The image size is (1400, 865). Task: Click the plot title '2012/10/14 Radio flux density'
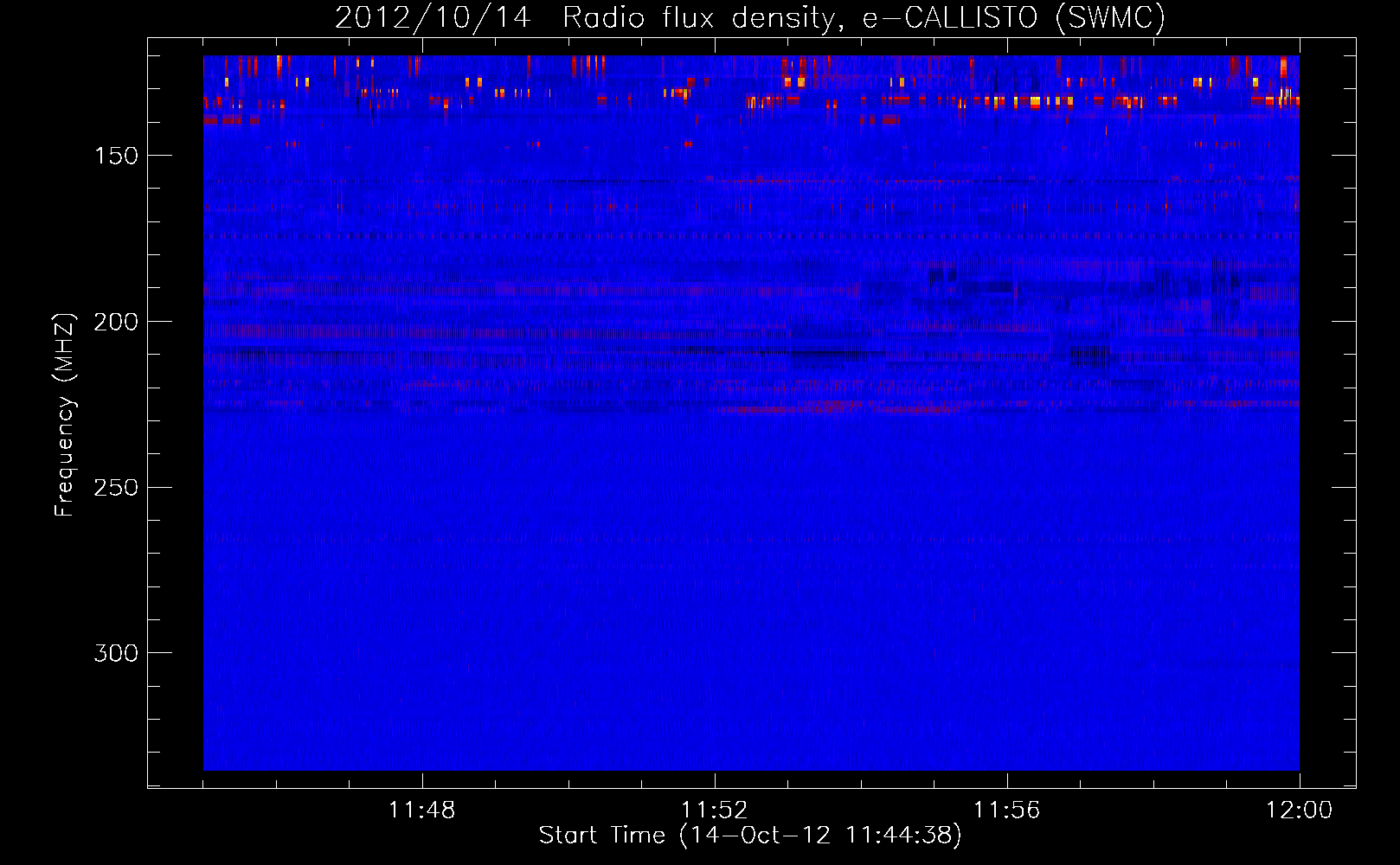tap(749, 18)
